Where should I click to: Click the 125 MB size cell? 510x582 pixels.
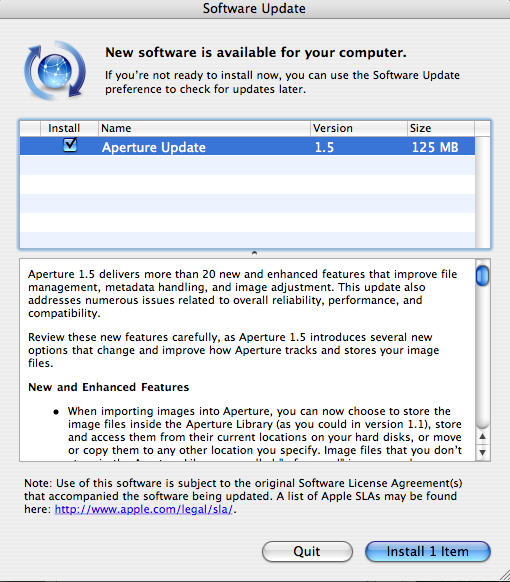[435, 147]
